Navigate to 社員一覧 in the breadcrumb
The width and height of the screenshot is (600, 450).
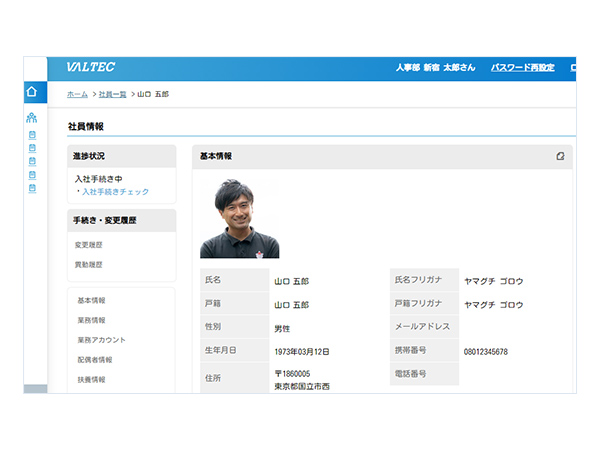(112, 94)
